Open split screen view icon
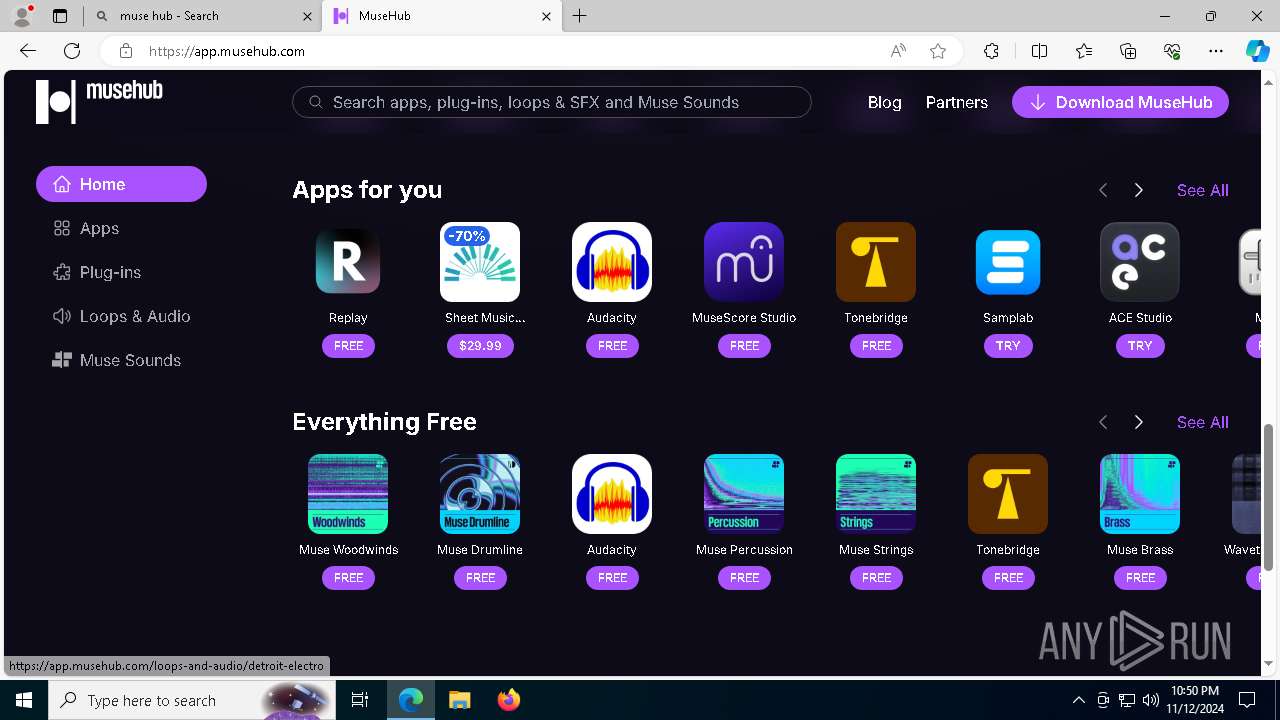 tap(1039, 51)
